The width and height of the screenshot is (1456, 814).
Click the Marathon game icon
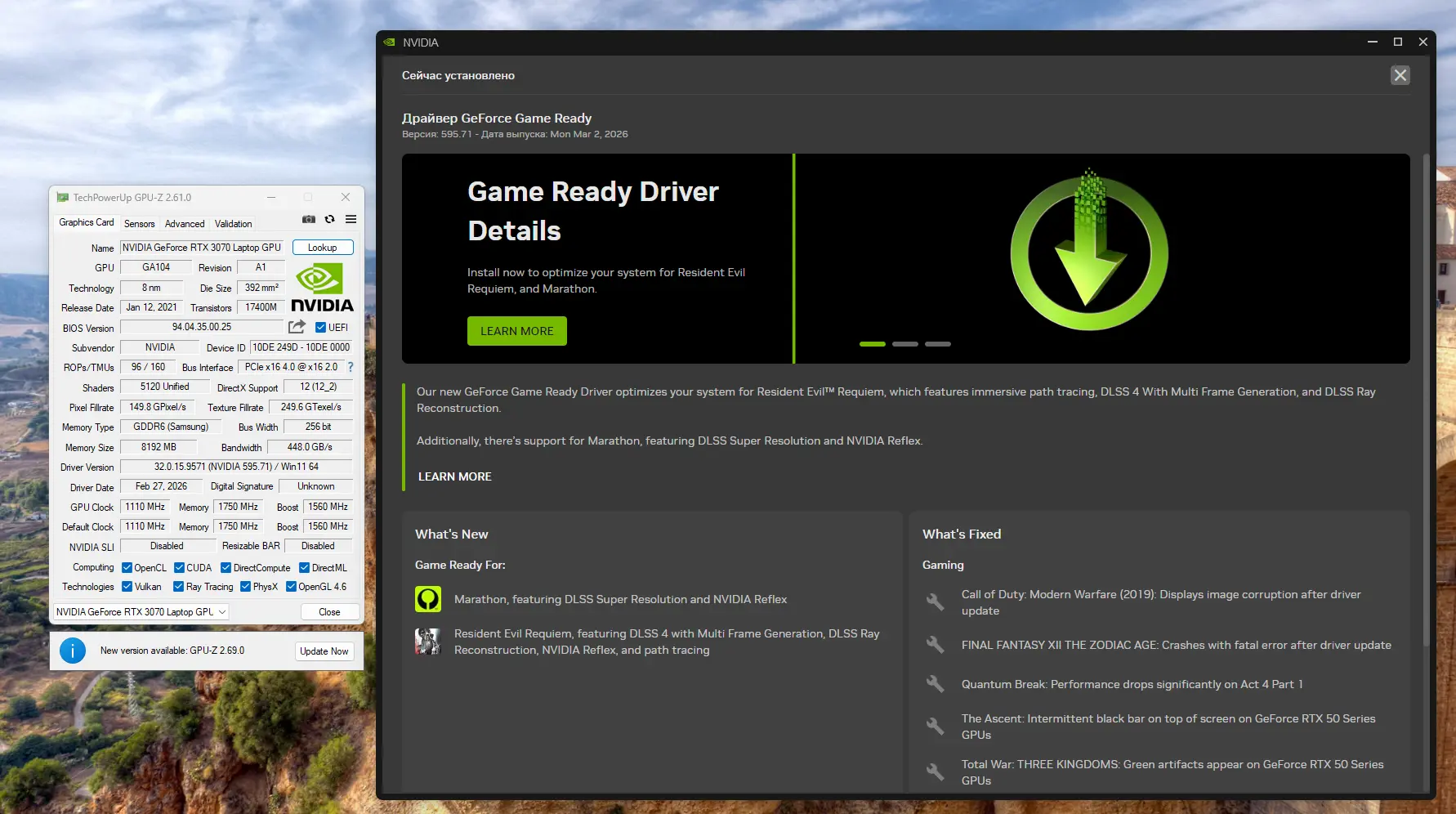(428, 599)
